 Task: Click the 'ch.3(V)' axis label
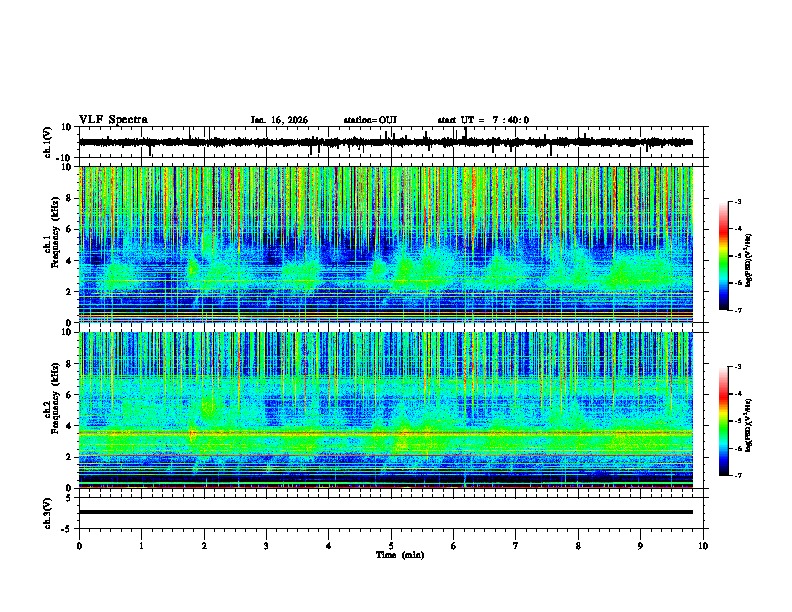48,513
